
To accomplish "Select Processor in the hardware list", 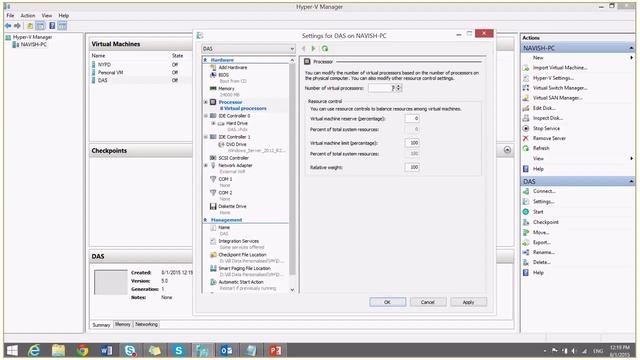I will [230, 102].
